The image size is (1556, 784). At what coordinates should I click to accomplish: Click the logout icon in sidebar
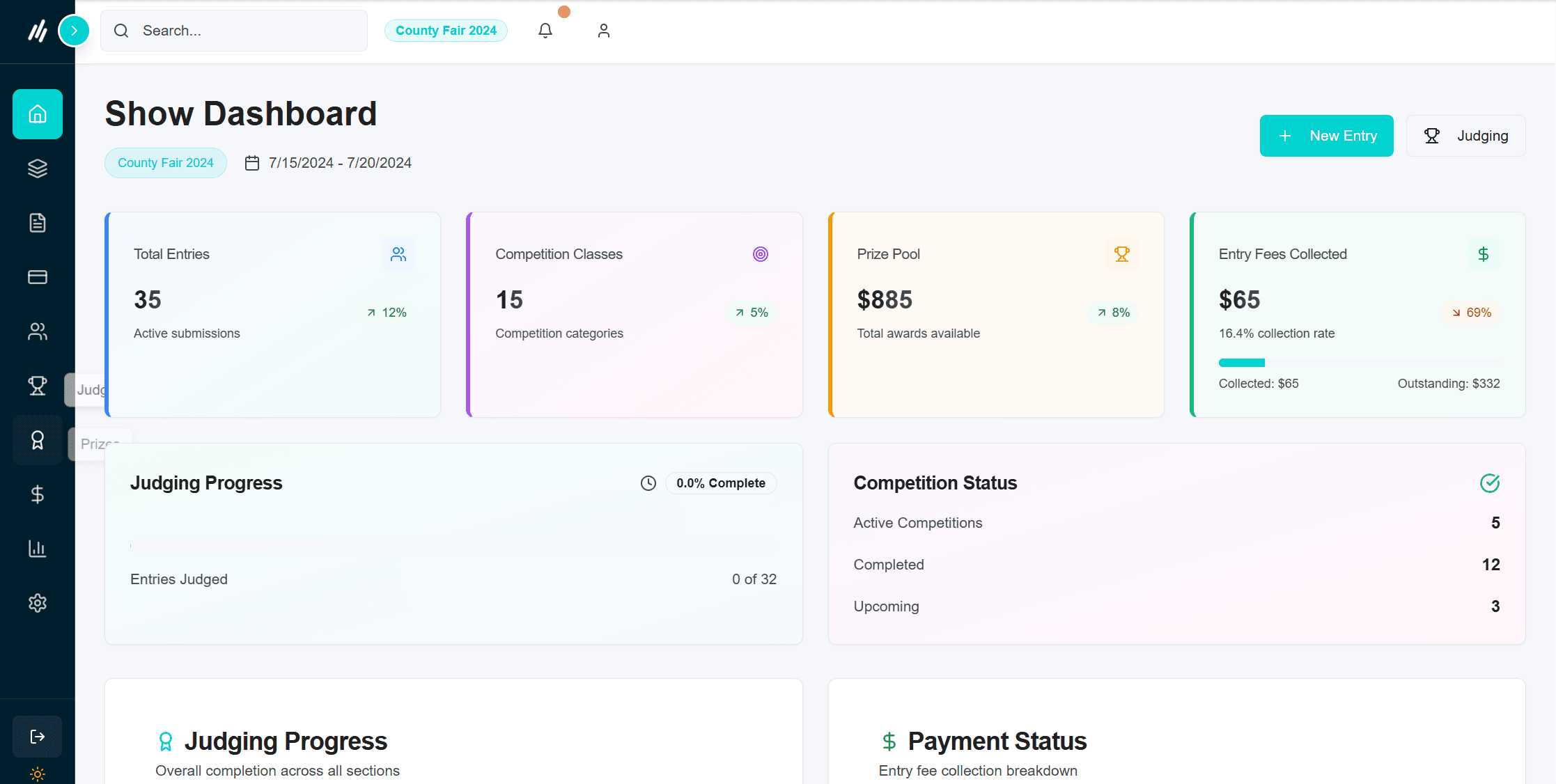[x=38, y=737]
